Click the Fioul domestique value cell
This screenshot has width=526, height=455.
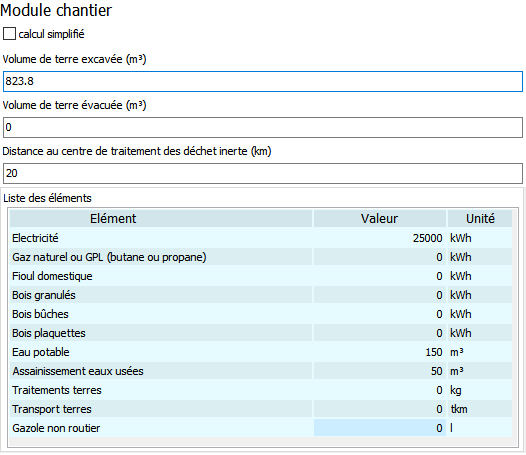pyautogui.click(x=380, y=276)
